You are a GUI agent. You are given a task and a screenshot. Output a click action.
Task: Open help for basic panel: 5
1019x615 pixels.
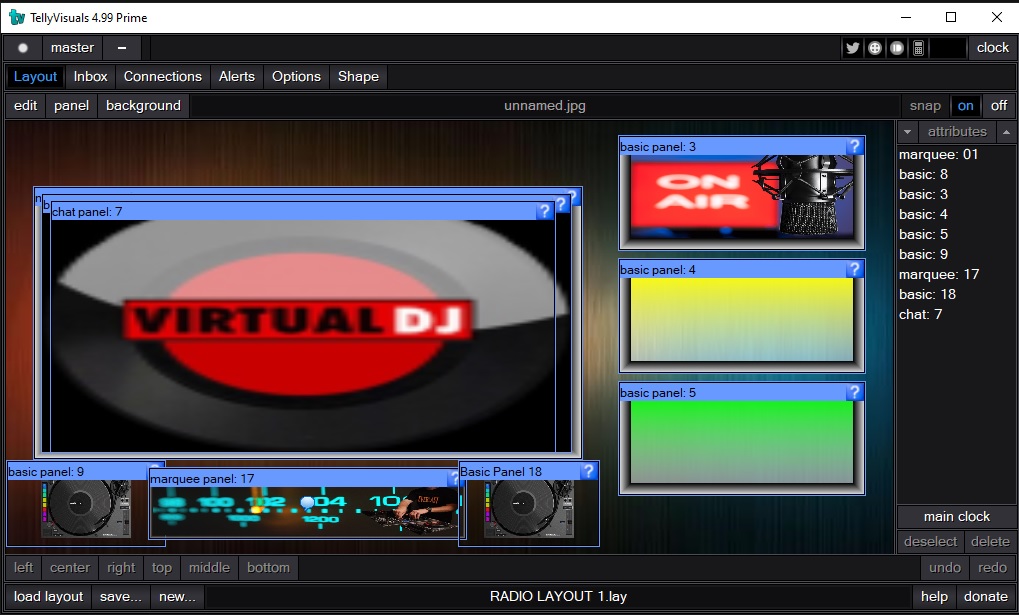click(x=855, y=392)
